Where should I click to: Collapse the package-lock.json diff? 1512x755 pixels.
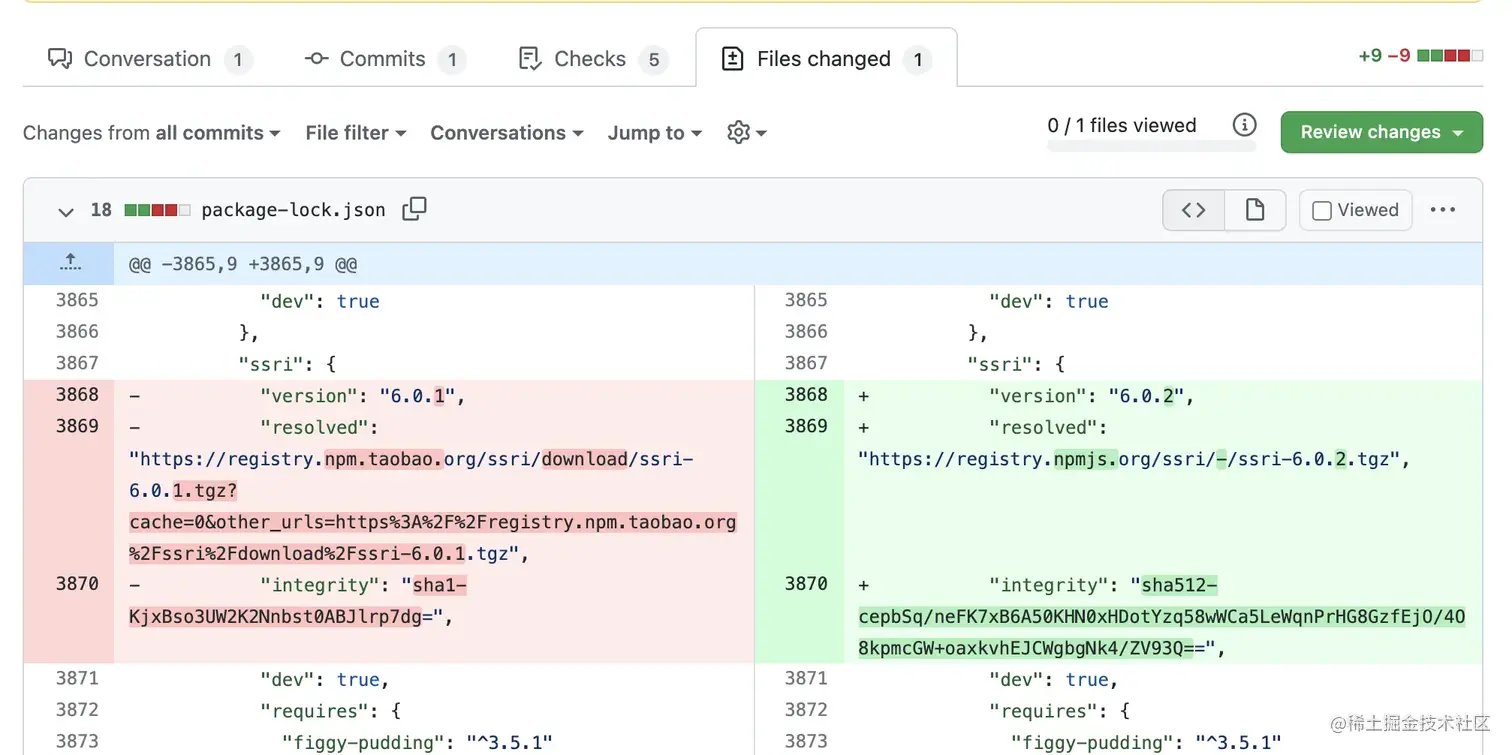pyautogui.click(x=65, y=211)
